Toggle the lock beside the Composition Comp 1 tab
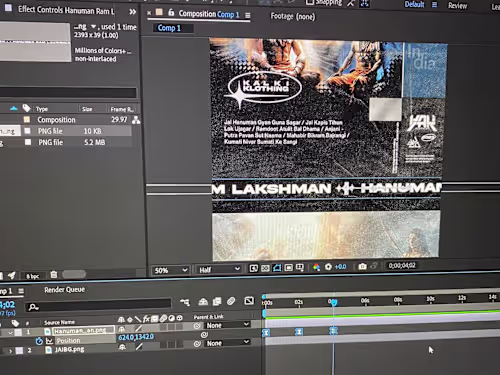This screenshot has height=375, width=500. click(x=171, y=13)
